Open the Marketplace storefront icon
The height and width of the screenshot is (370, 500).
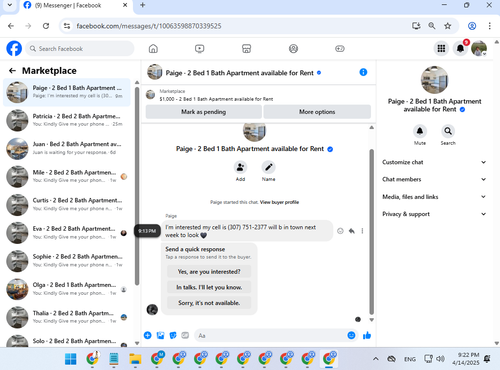(246, 49)
